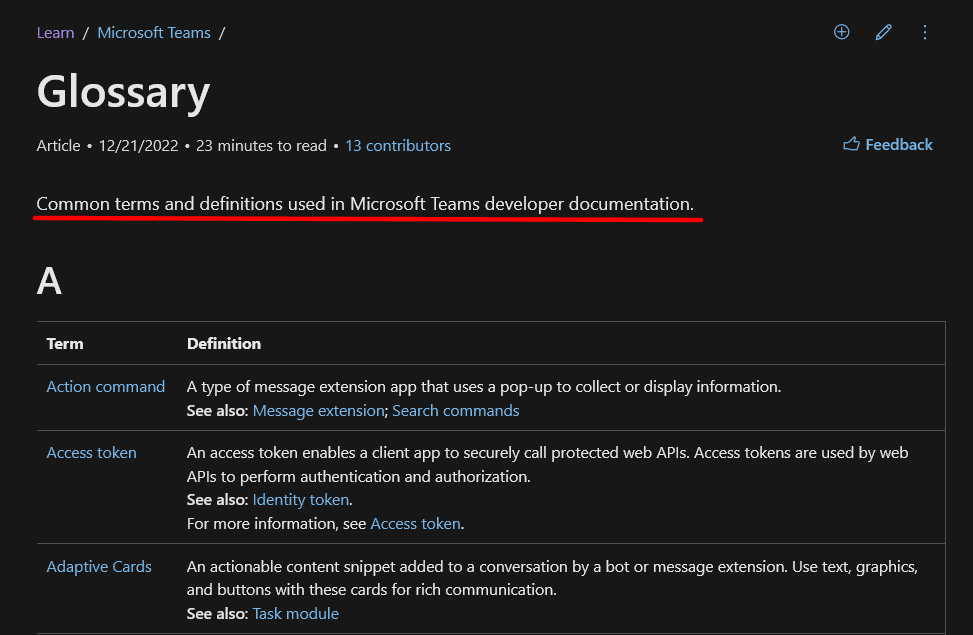Screen dimensions: 973x635
Task: Click the Term column header
Action: tap(65, 344)
